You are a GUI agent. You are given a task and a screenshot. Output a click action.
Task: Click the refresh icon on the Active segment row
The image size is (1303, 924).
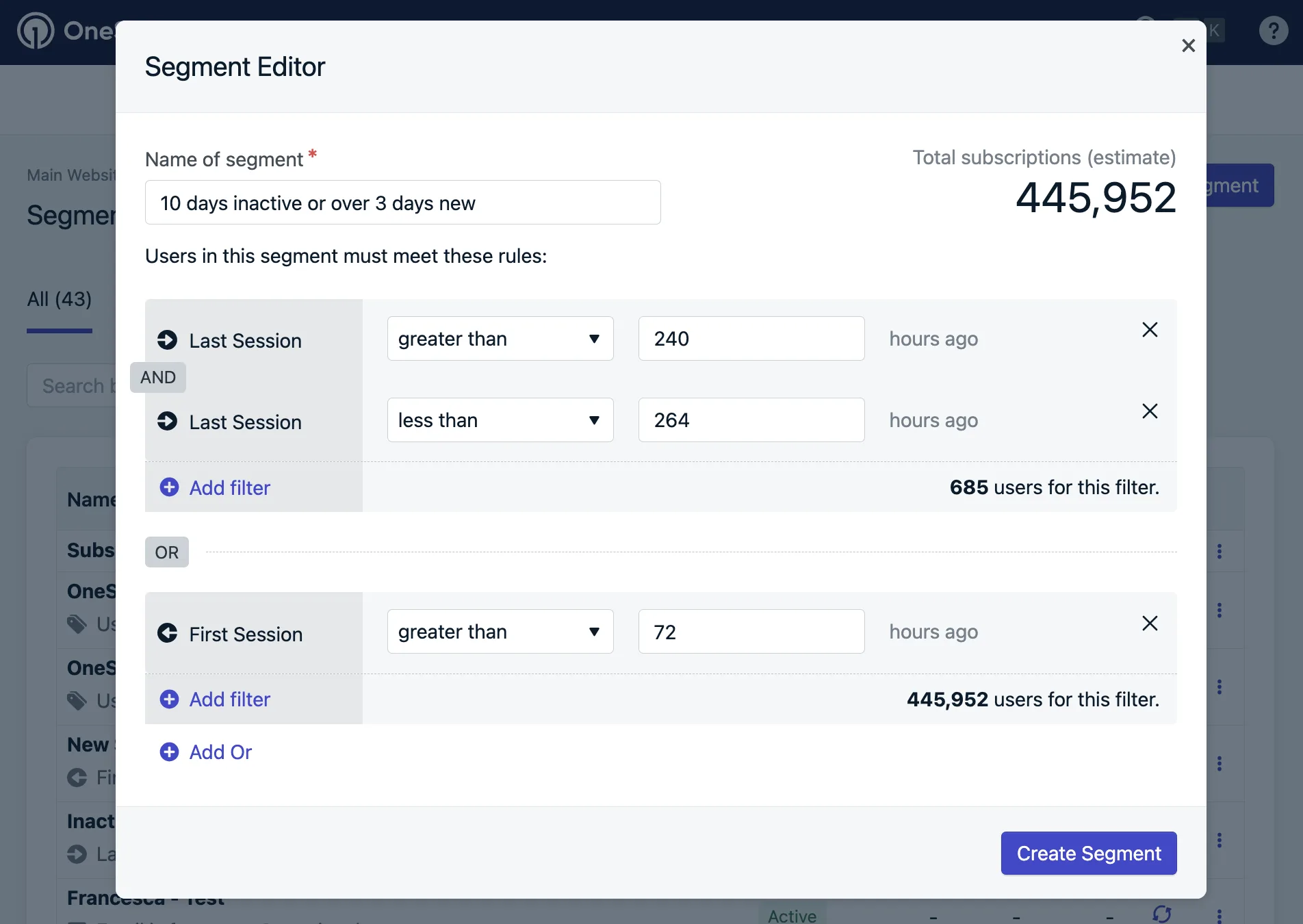coord(1162,914)
